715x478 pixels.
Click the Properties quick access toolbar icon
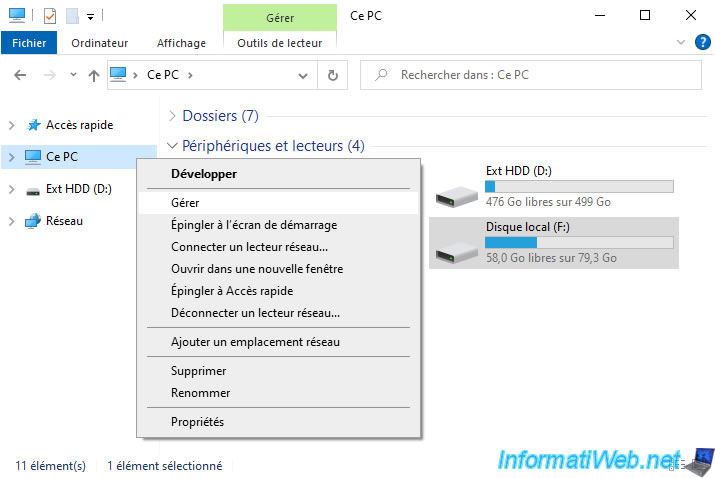click(x=50, y=16)
